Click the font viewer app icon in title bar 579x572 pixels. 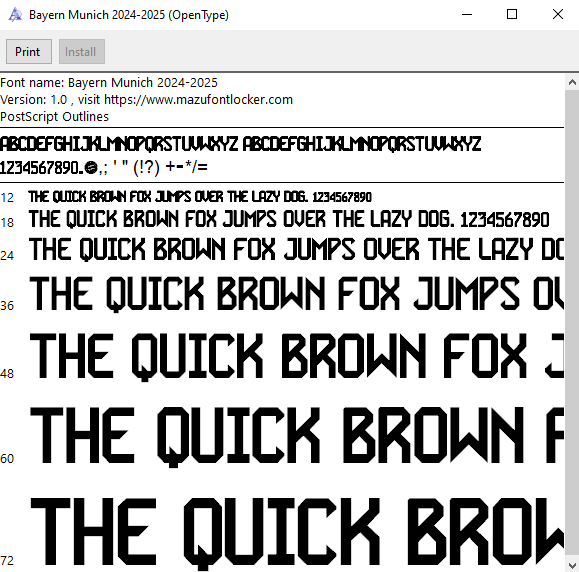click(x=15, y=15)
